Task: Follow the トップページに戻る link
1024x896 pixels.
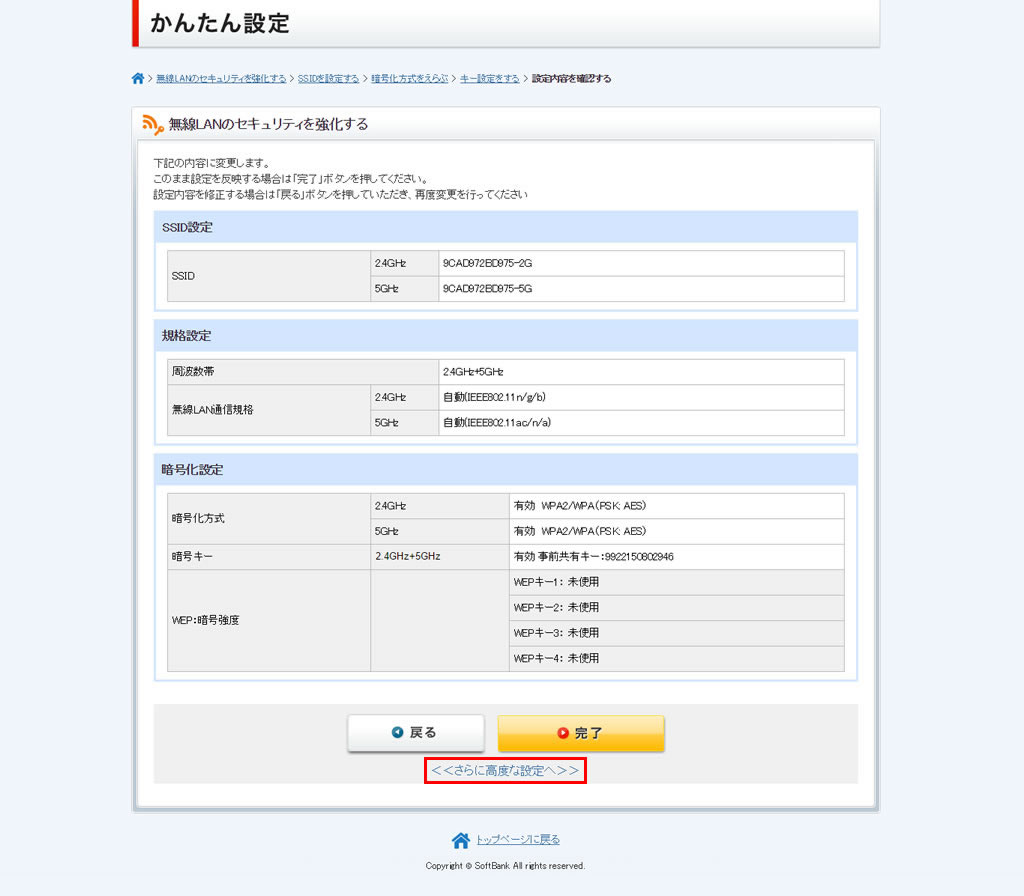Action: point(517,840)
